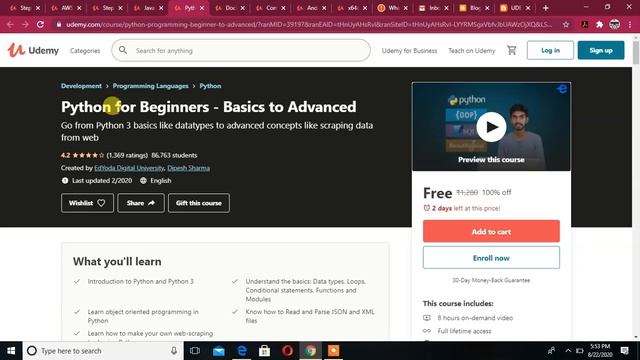640x360 pixels.
Task: Click the orange app icon on the taskbar
Action: pos(333,351)
